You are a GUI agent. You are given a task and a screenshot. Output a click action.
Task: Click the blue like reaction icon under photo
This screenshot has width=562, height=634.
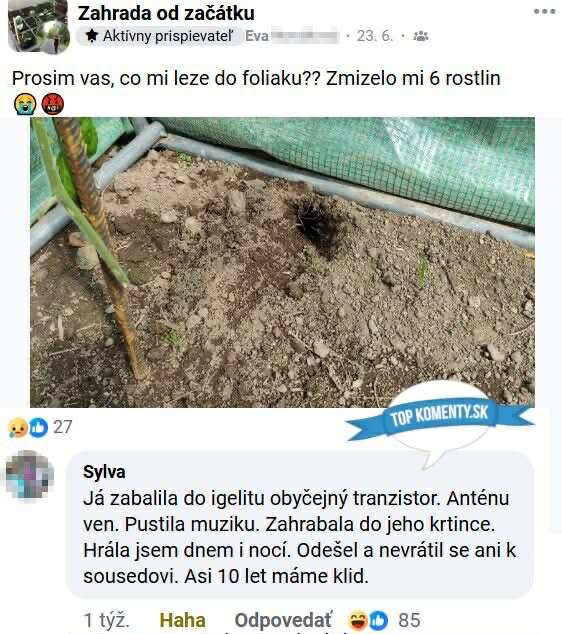pos(38,427)
